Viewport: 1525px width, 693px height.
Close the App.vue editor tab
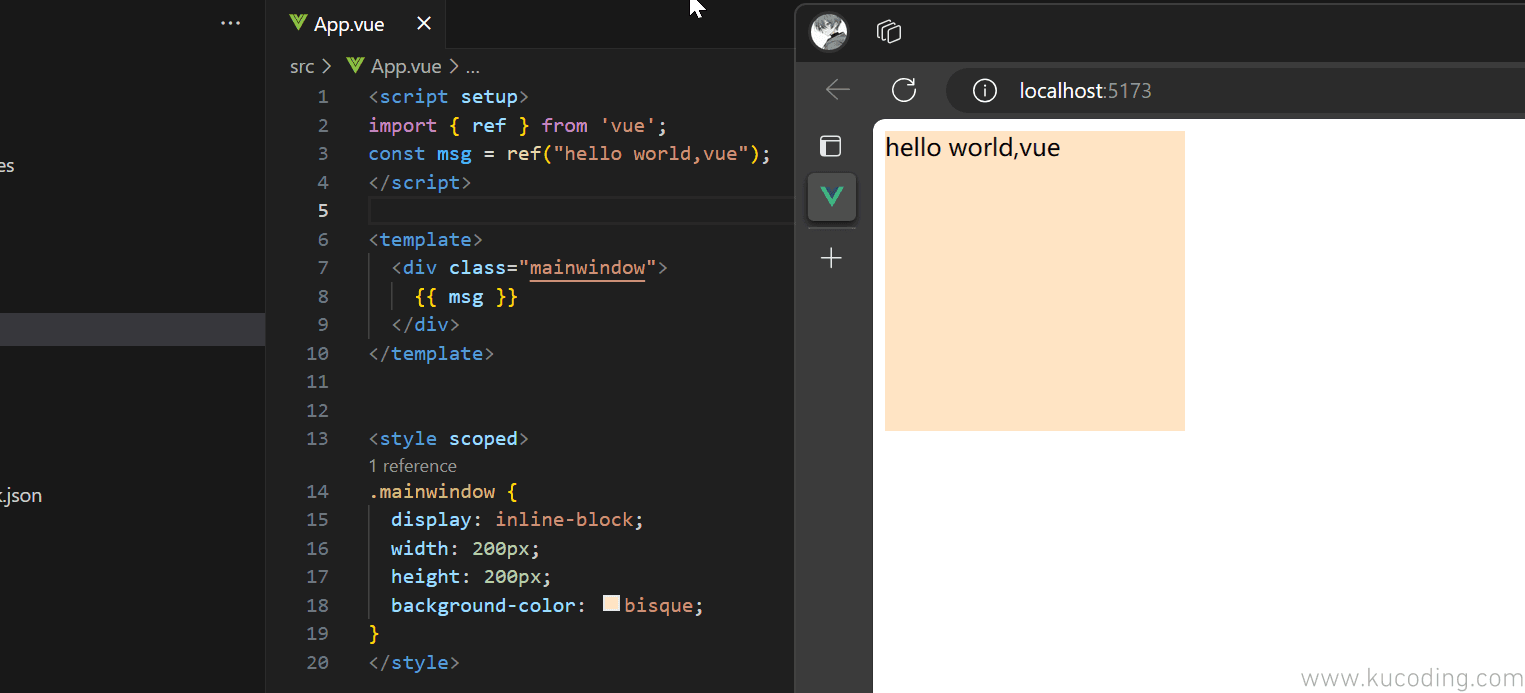424,24
